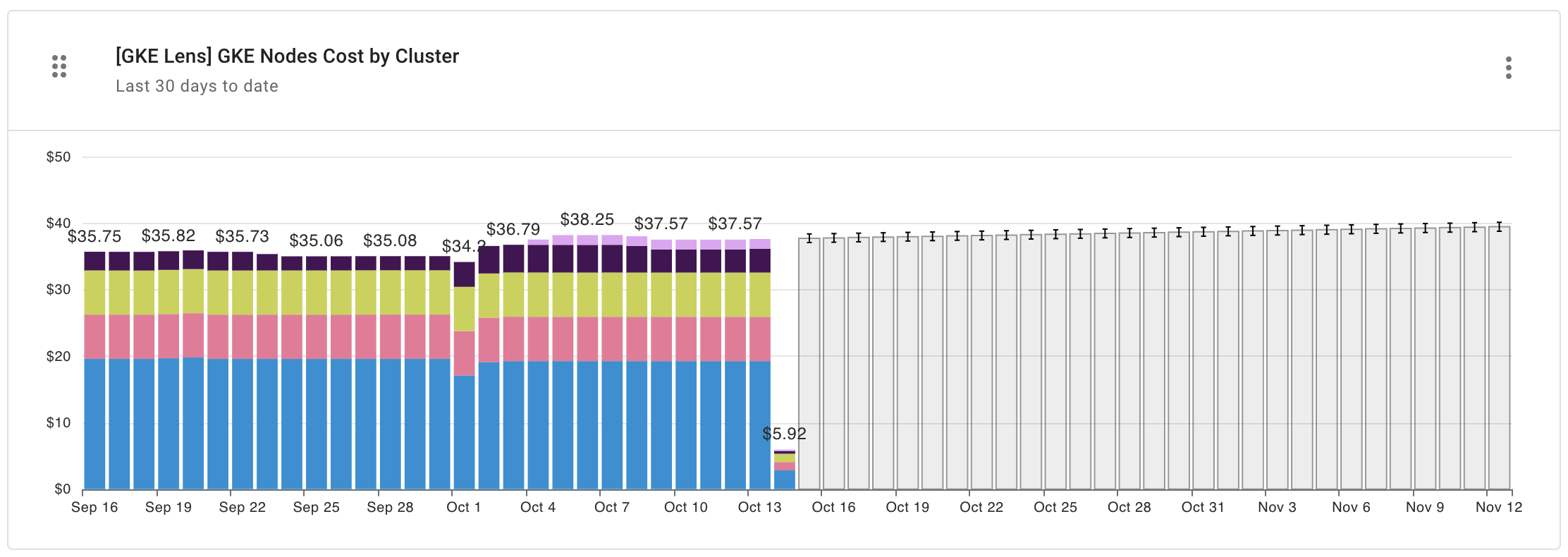This screenshot has height=557, width=1568.
Task: Select the Sep 28 x-axis label
Action: click(x=390, y=507)
